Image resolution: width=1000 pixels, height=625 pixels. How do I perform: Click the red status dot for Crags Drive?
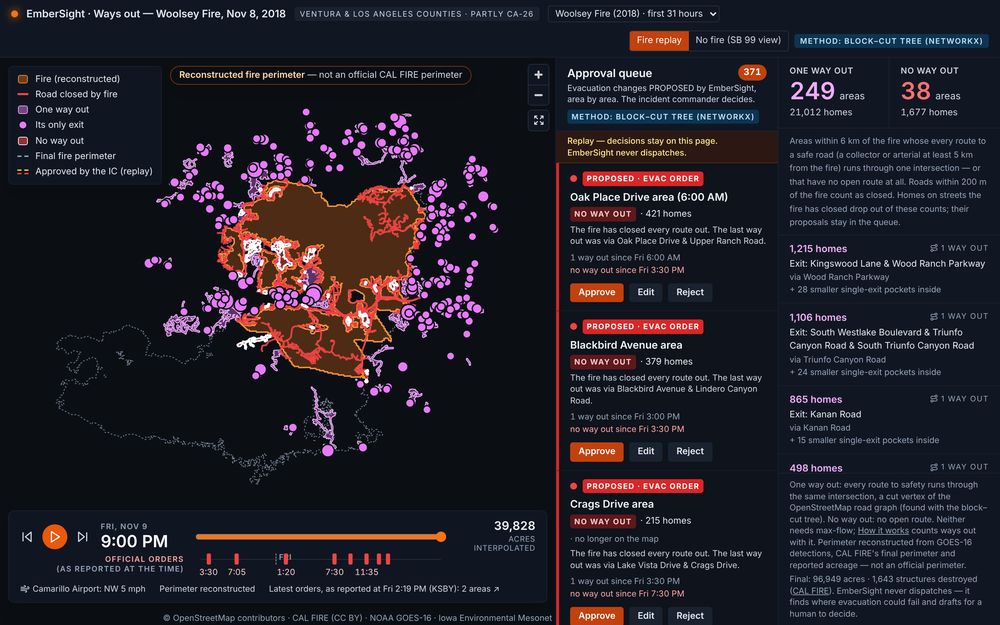coord(573,486)
